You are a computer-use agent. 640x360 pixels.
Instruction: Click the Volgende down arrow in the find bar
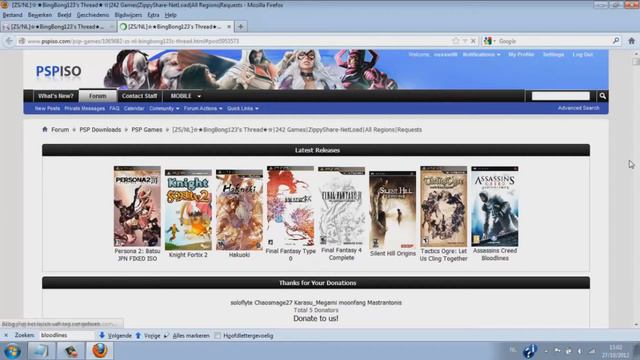(x=102, y=335)
